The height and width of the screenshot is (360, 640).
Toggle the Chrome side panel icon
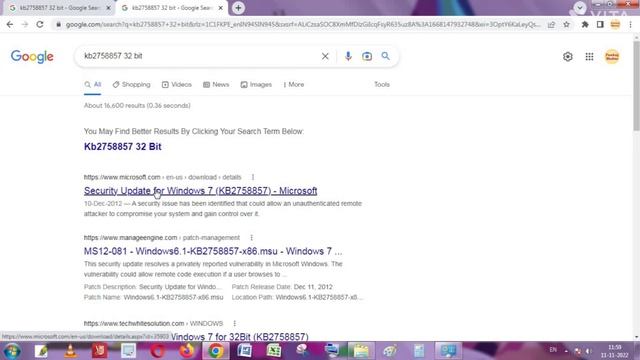tap(600, 24)
